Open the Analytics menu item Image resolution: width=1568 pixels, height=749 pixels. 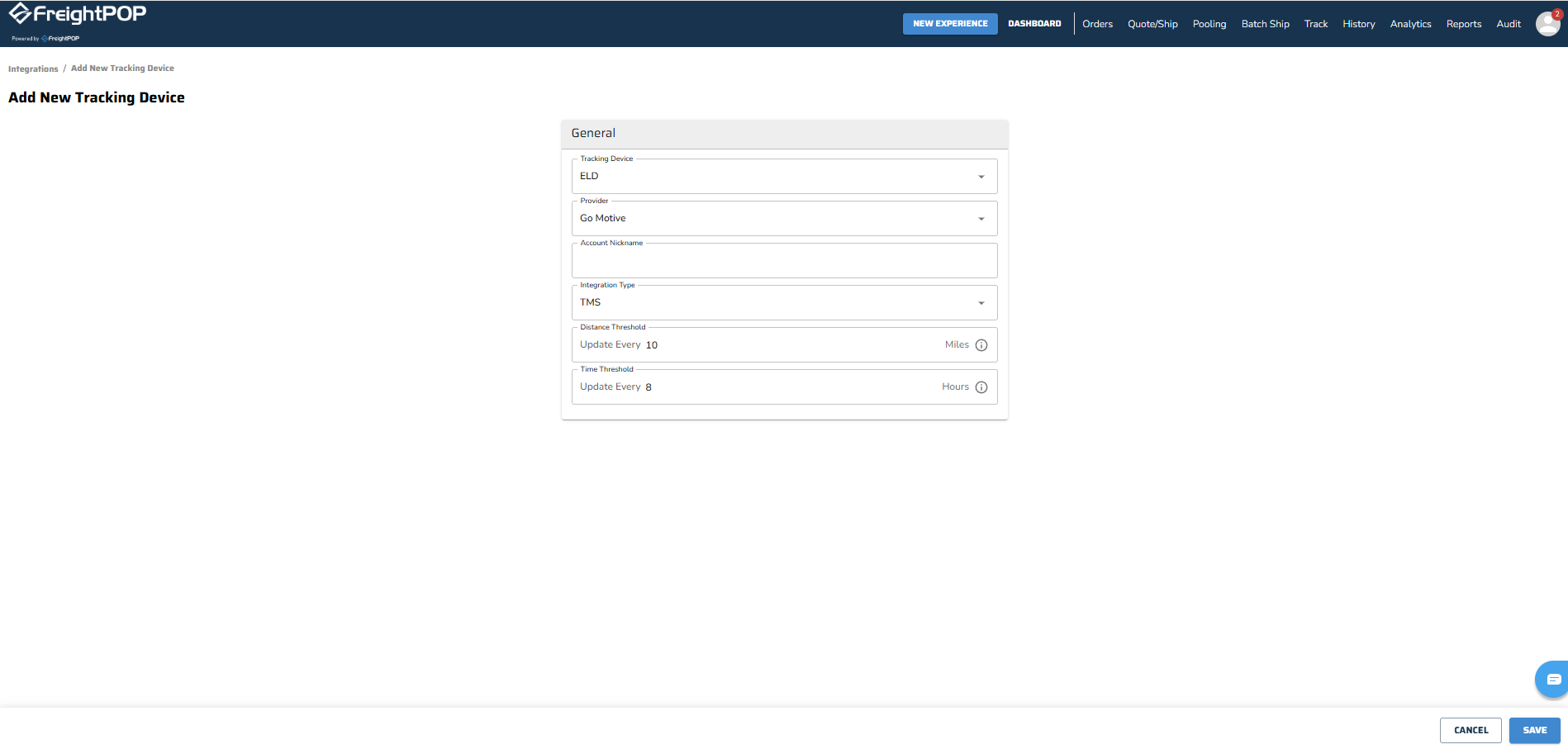pos(1410,24)
